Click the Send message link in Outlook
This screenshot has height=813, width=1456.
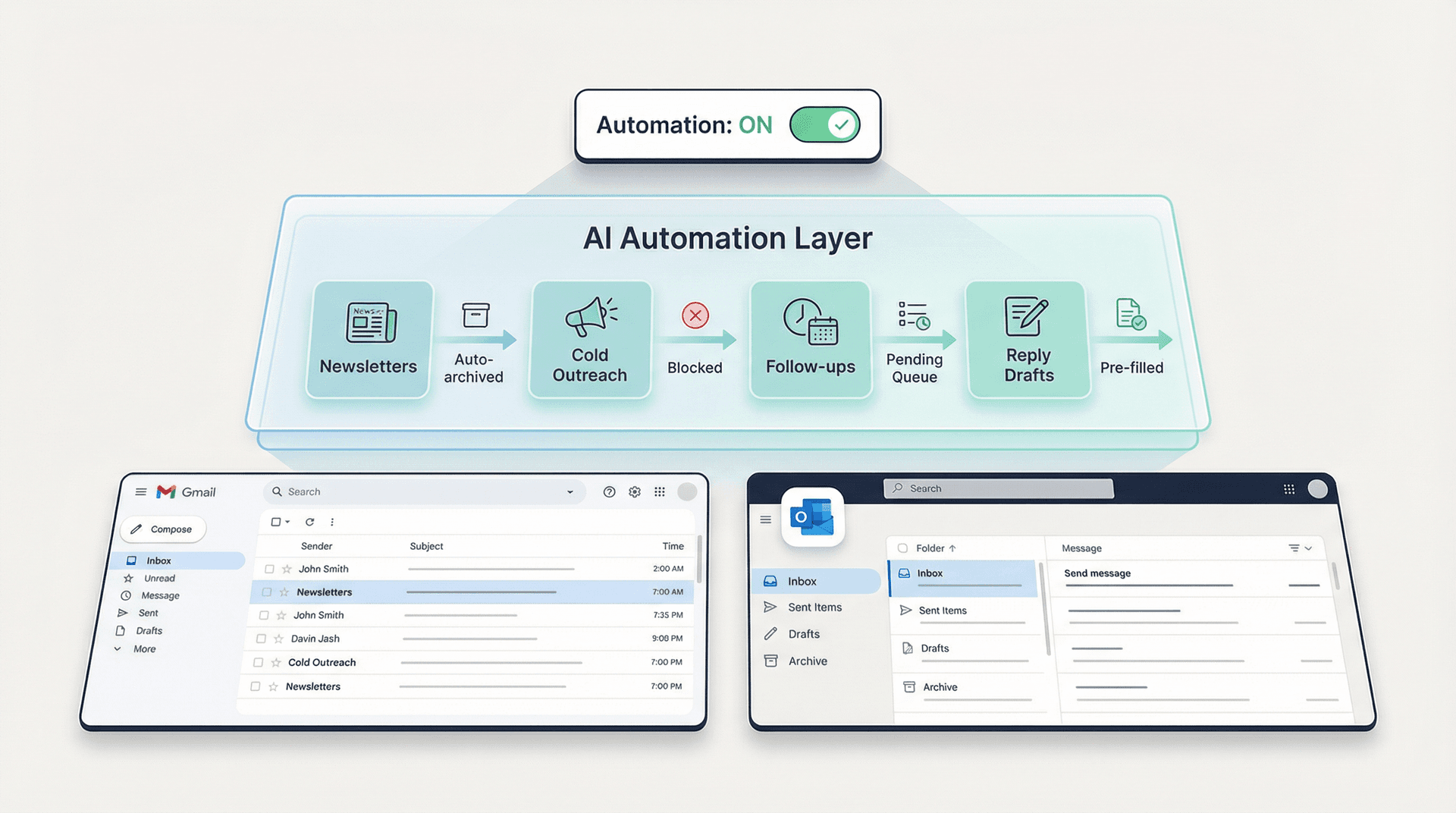[x=1097, y=573]
